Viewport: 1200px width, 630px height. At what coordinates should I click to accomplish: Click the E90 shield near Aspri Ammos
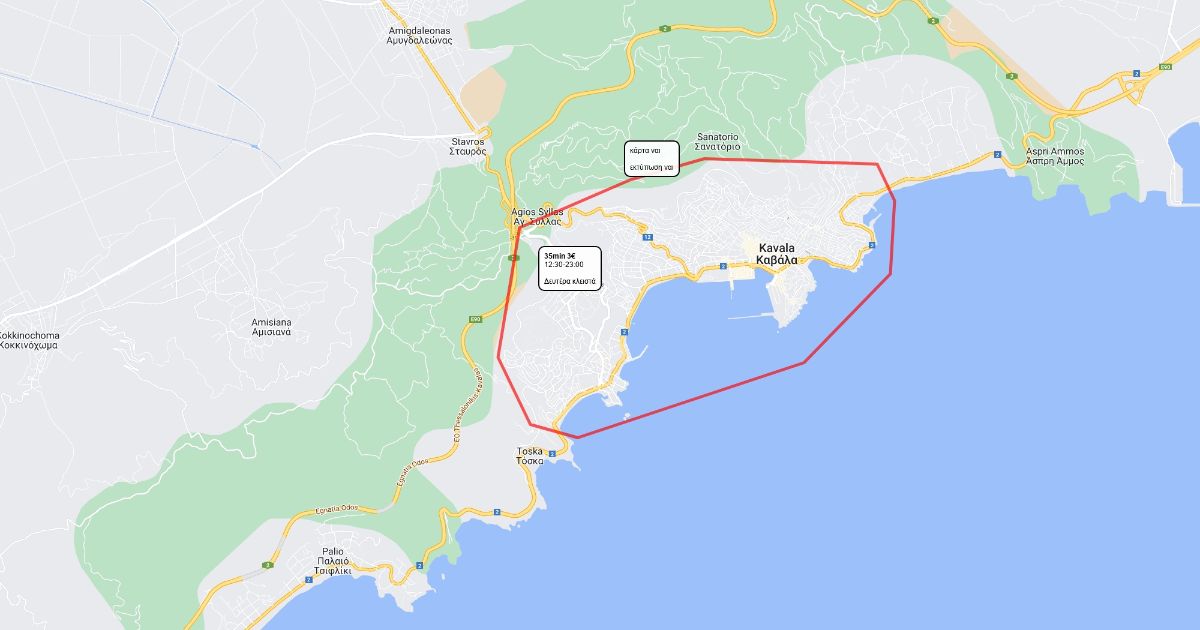pos(1165,67)
